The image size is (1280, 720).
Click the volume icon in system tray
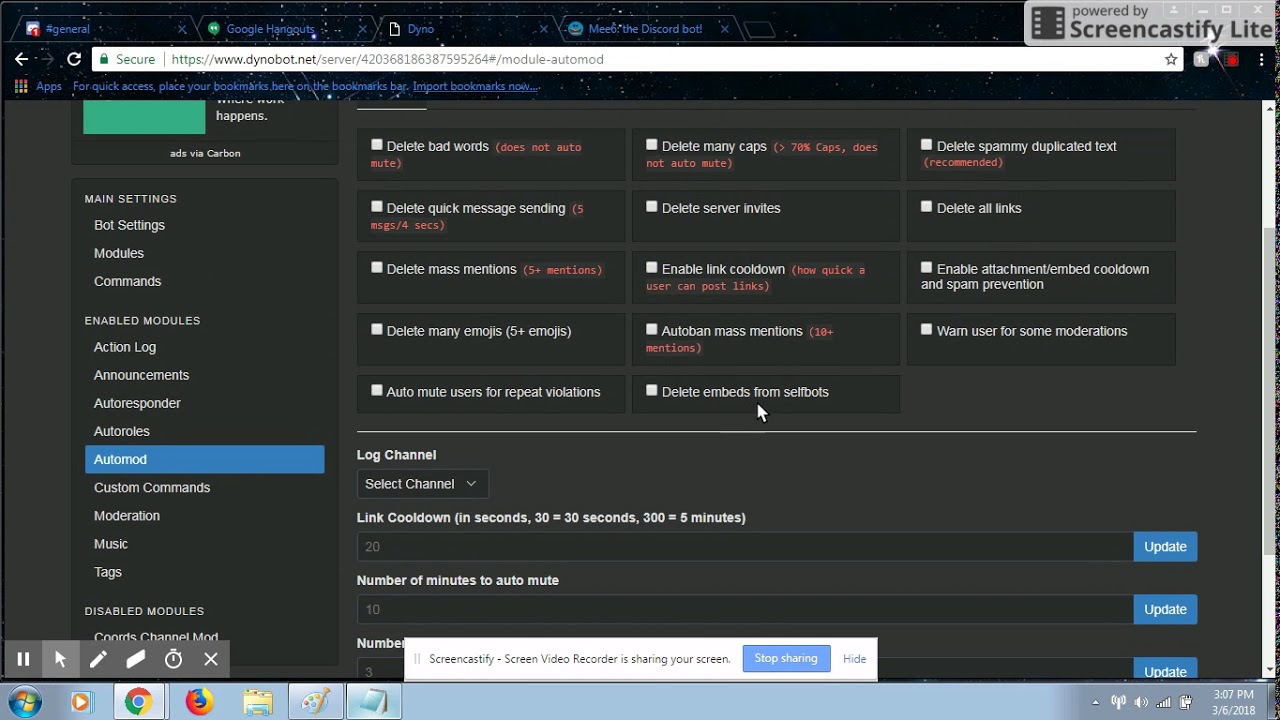click(x=1141, y=702)
